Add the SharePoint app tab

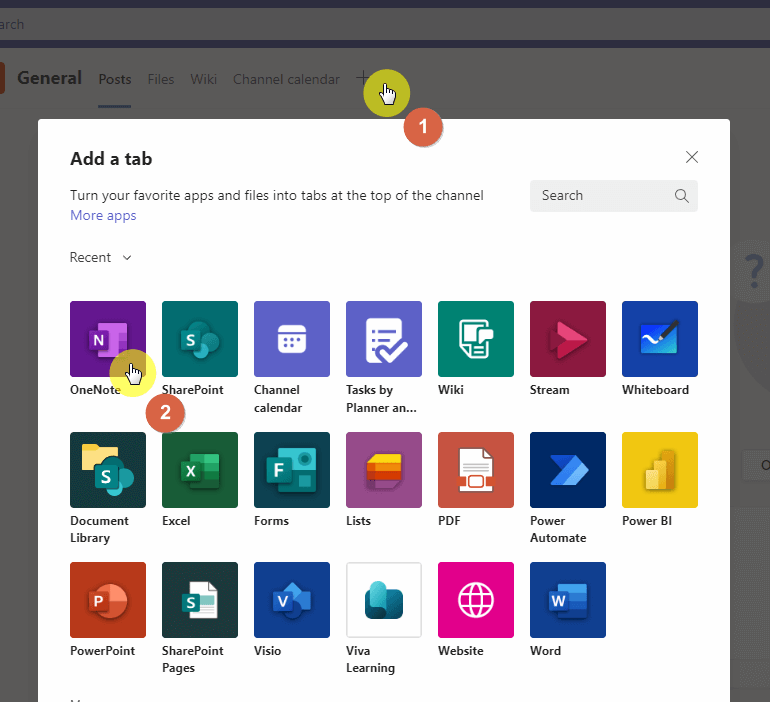tap(200, 339)
